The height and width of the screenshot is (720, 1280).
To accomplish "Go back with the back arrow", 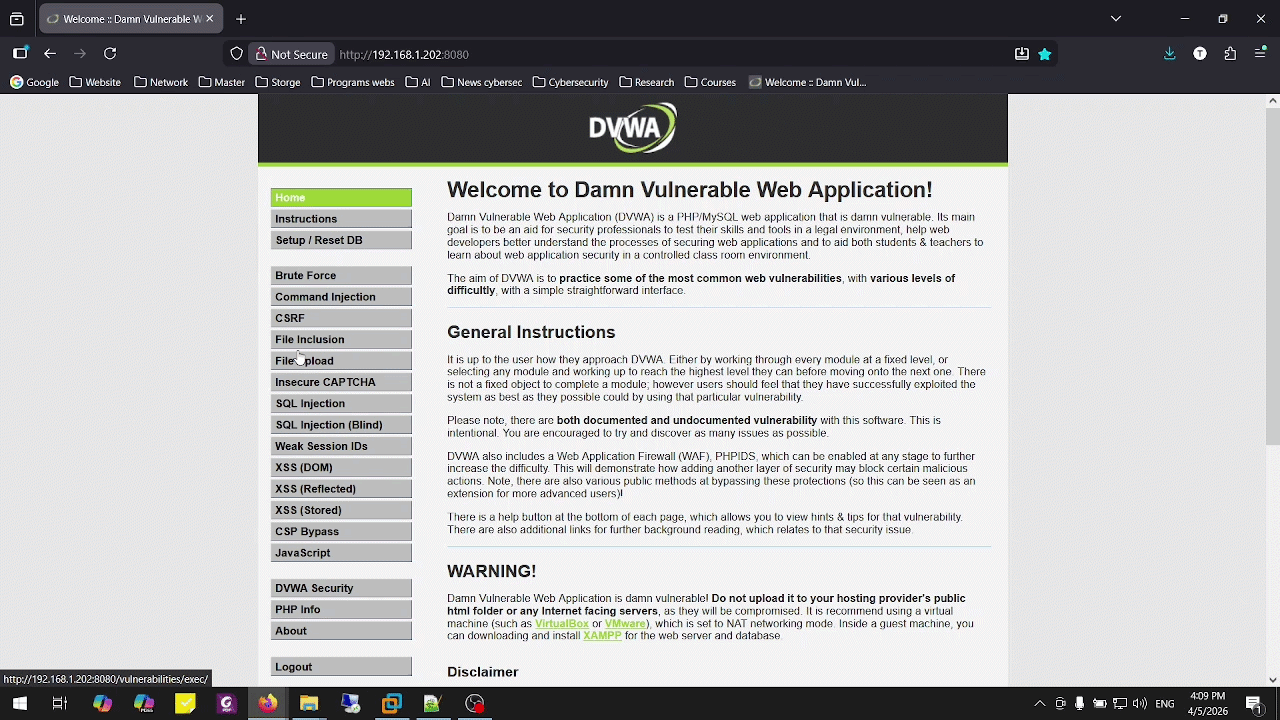I will click(50, 54).
